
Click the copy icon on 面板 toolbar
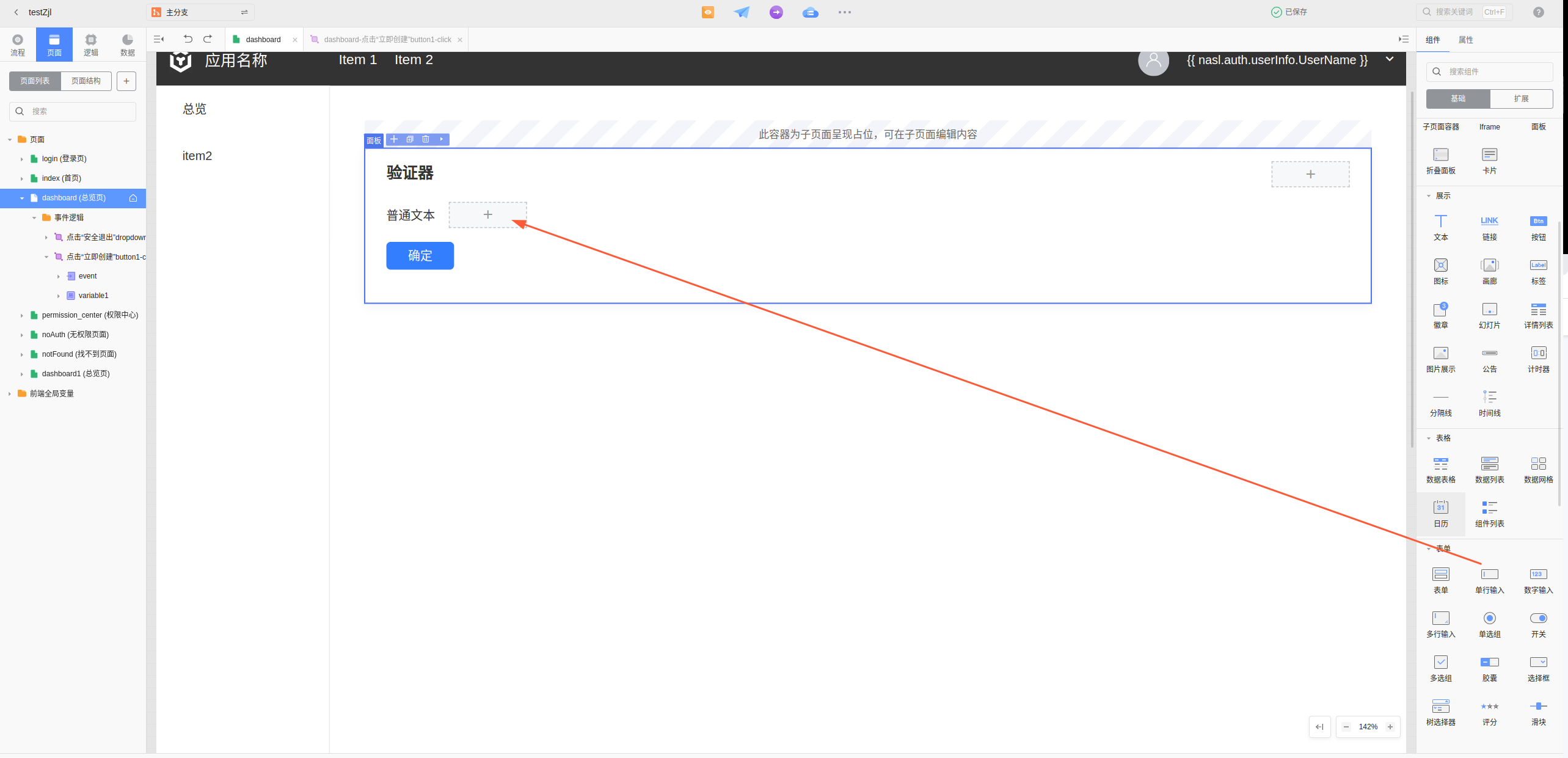pyautogui.click(x=410, y=139)
